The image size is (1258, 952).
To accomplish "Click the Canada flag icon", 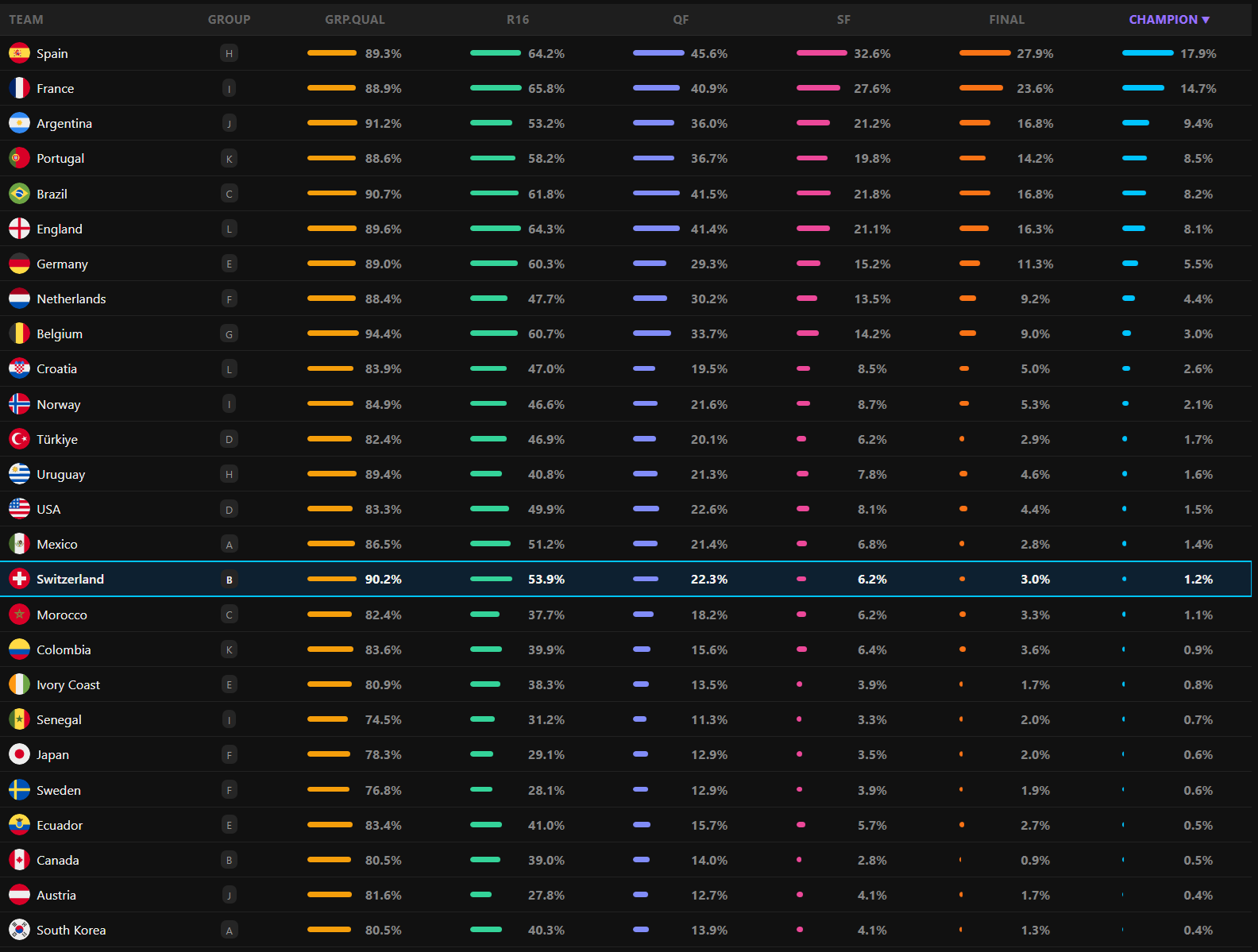I will (19, 860).
